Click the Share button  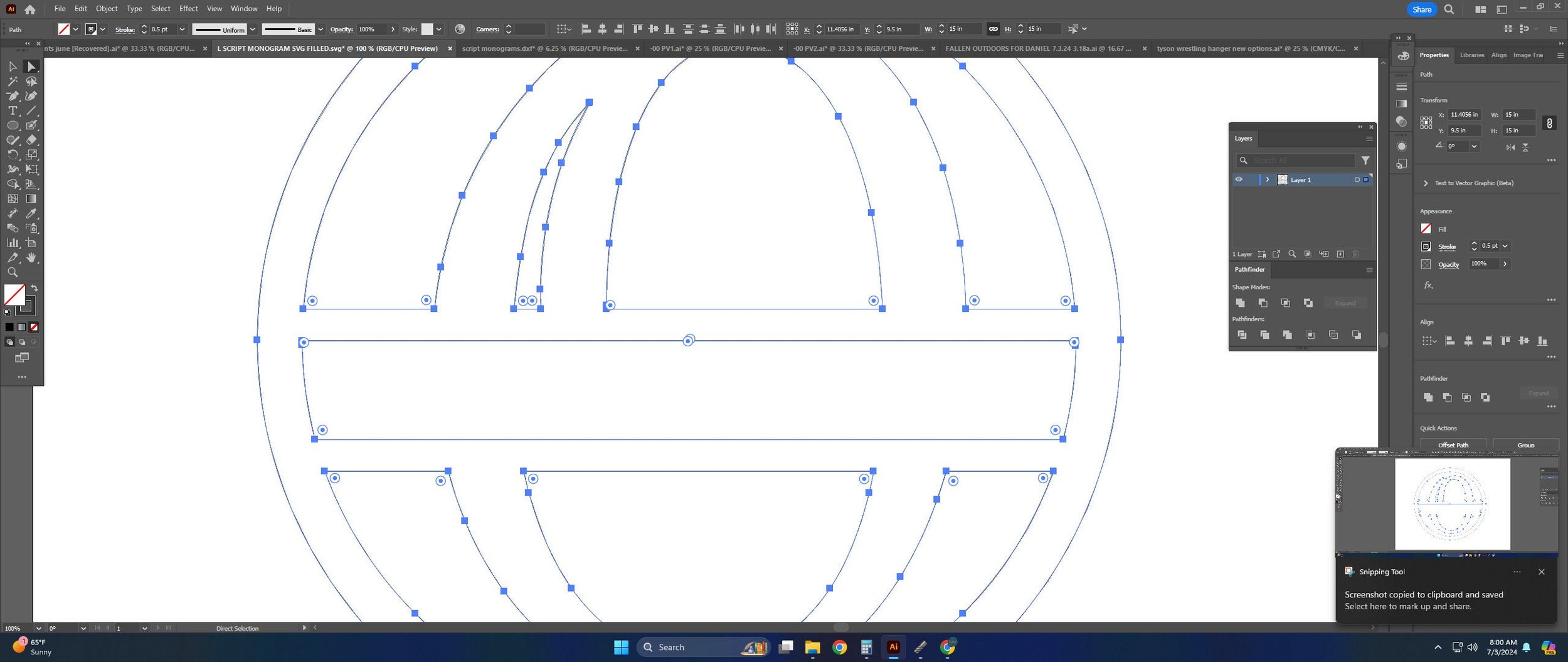pyautogui.click(x=1421, y=9)
